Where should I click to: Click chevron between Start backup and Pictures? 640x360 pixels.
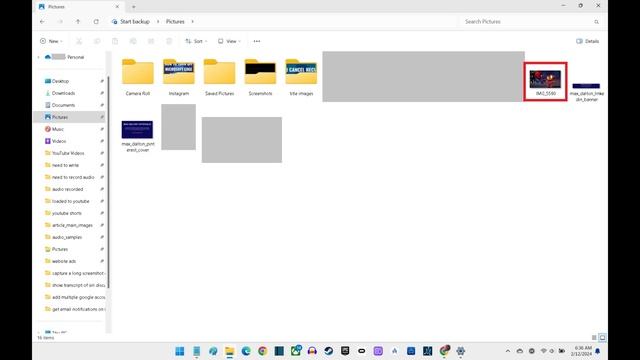(158, 22)
